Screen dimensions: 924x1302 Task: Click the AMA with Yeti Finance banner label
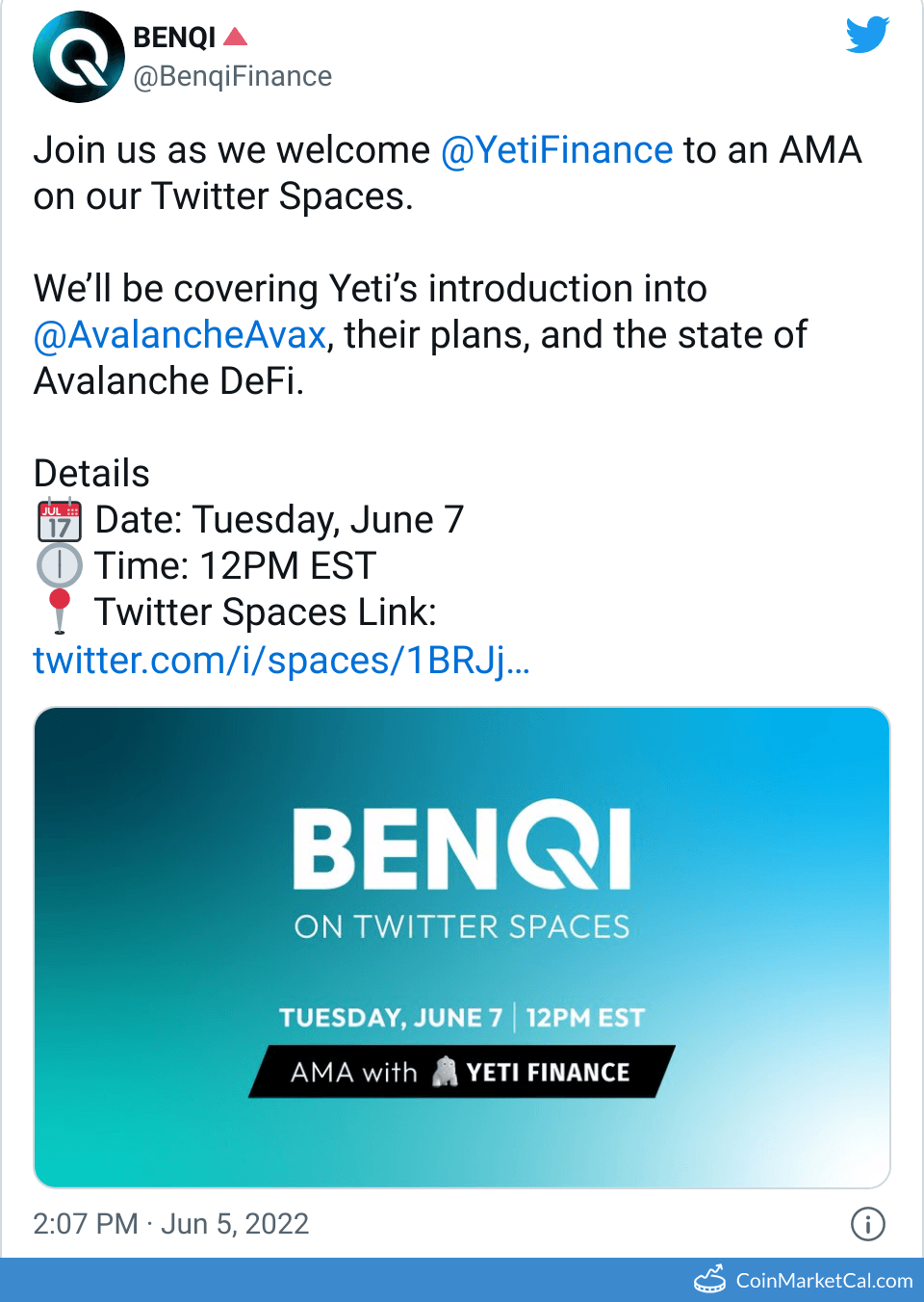click(x=462, y=1072)
